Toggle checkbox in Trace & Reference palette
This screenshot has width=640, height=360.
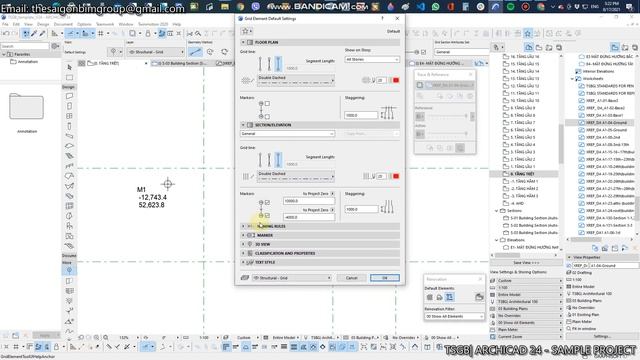(x=420, y=85)
